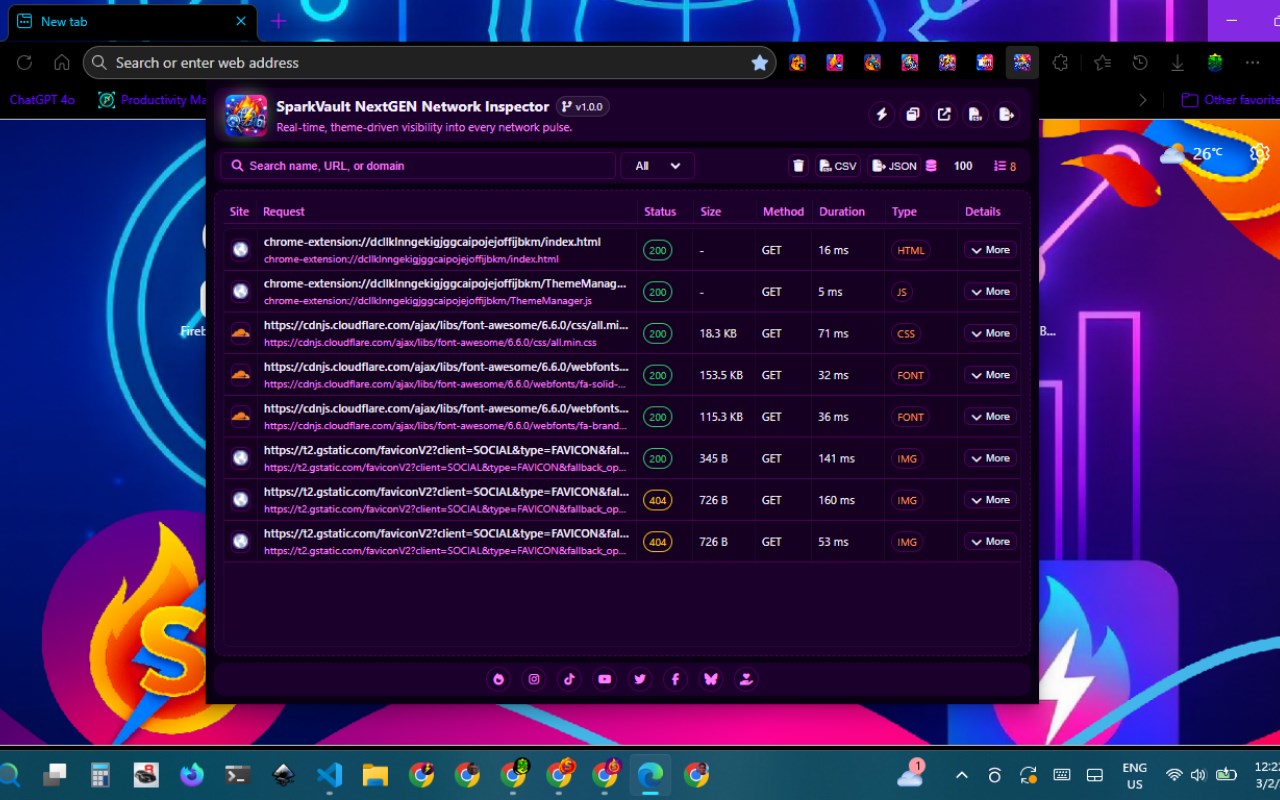Clear requests with the trash icon
Viewport: 1280px width, 800px height.
tap(798, 166)
